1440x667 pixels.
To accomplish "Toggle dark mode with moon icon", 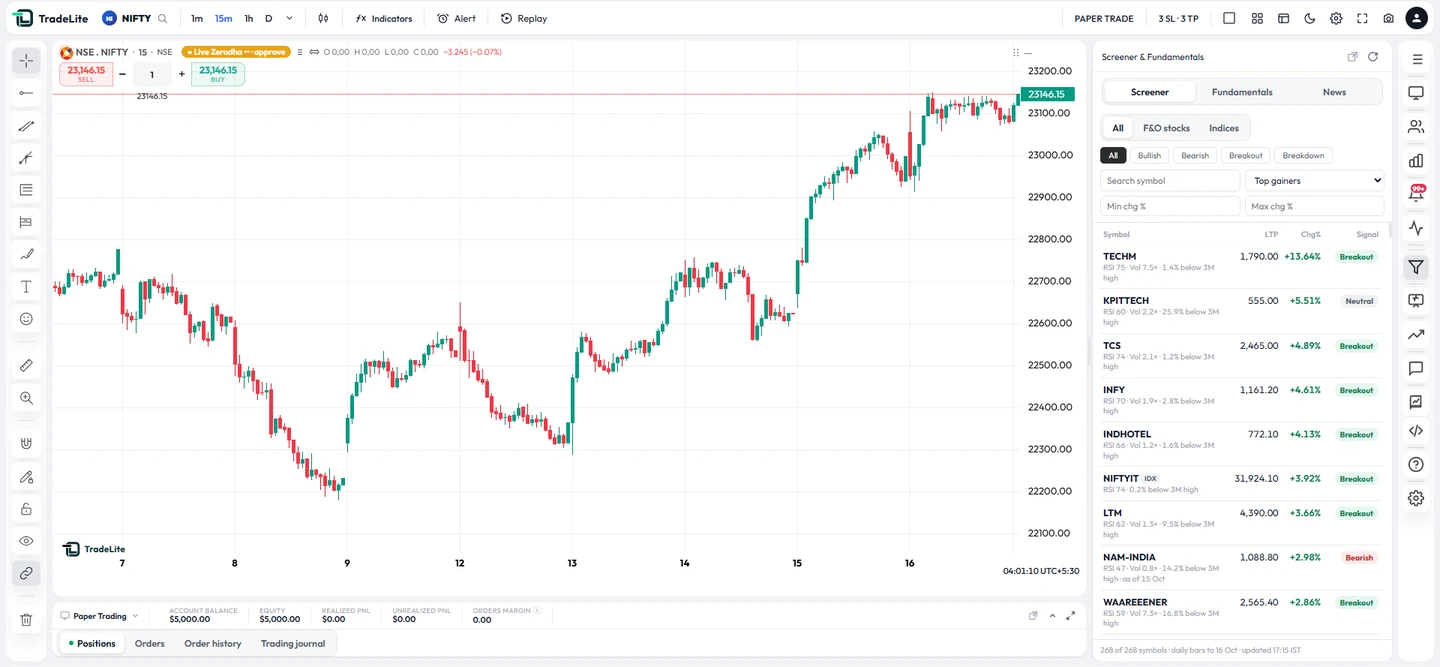I will [1310, 18].
